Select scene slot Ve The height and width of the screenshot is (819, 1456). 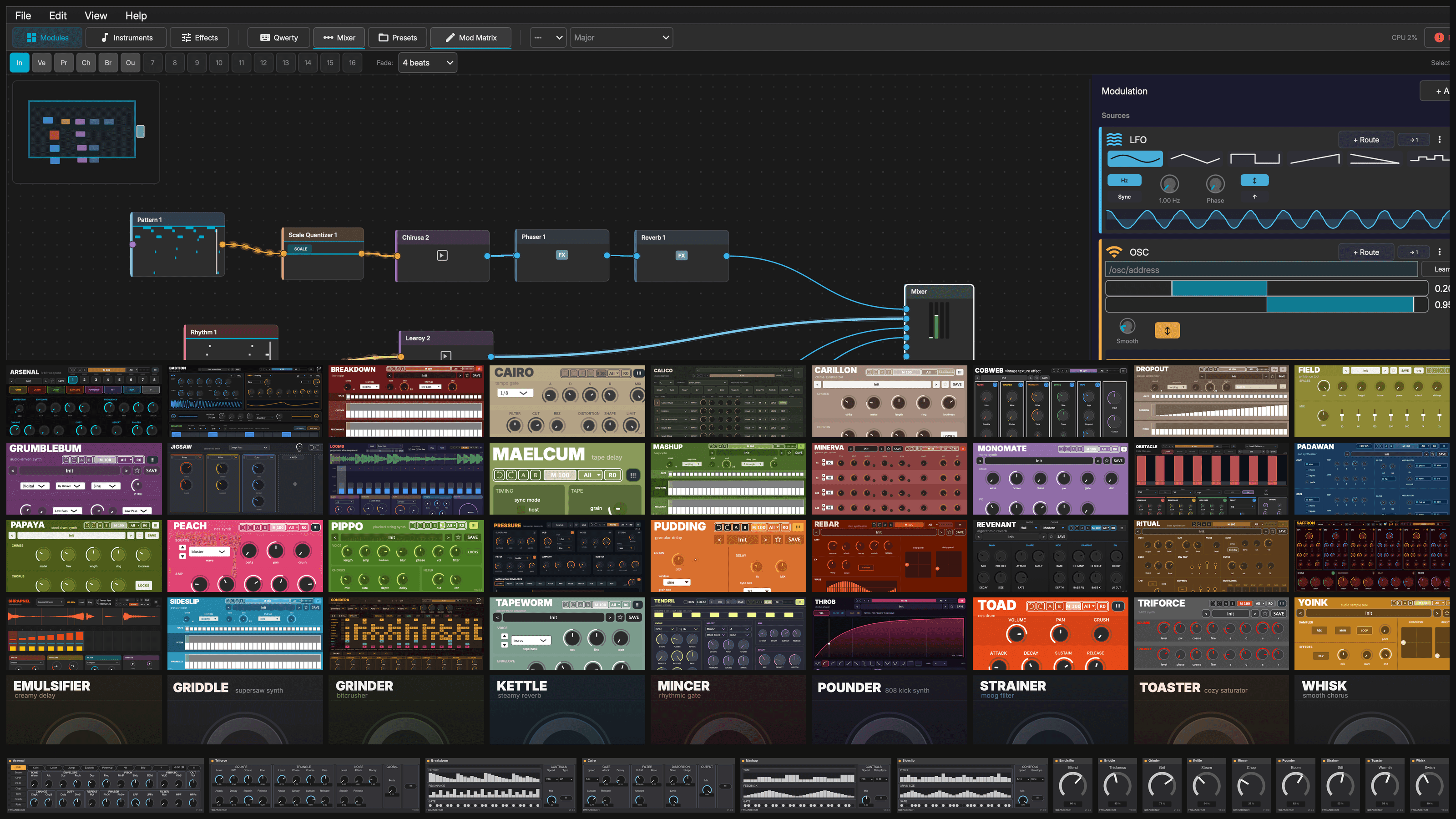pos(41,63)
